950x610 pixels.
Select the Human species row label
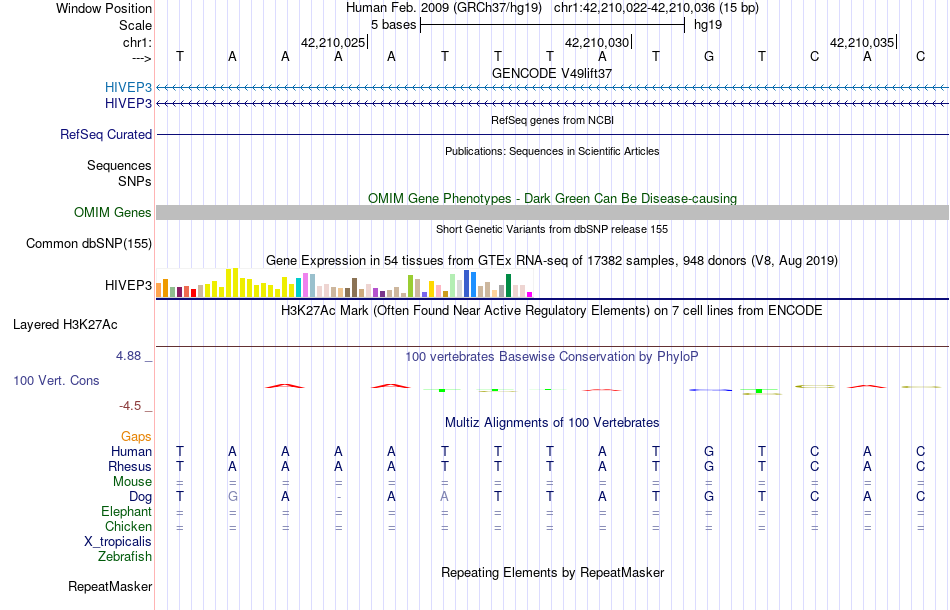tap(131, 451)
